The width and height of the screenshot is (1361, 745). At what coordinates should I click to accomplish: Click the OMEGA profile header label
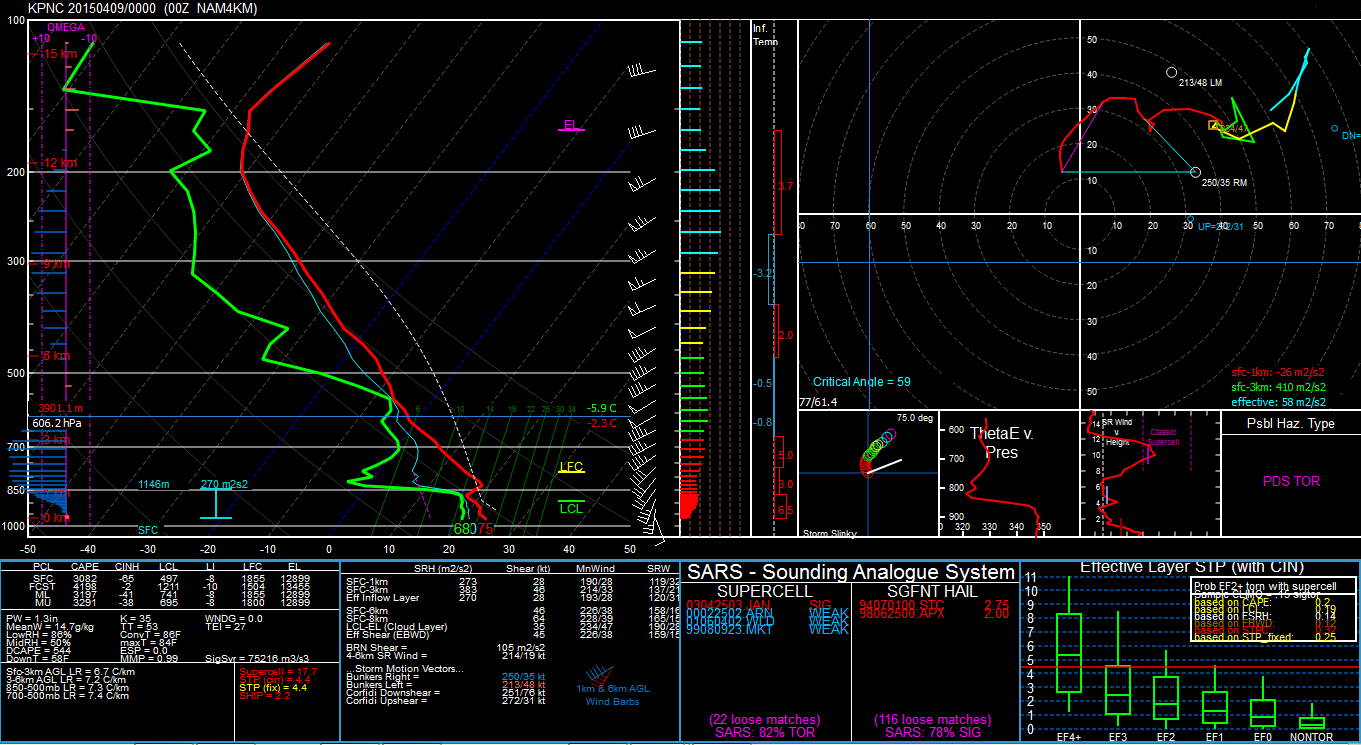coord(66,28)
